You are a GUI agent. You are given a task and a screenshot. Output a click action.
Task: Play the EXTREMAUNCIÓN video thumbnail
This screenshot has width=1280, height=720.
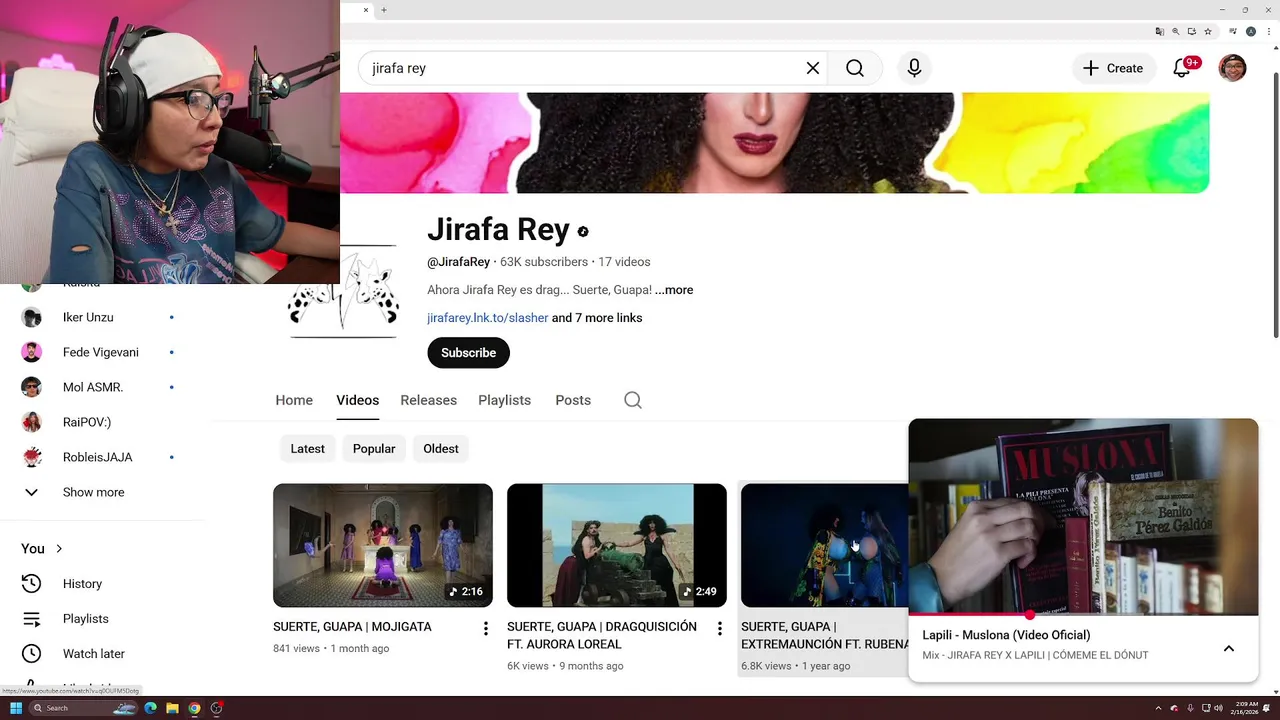tap(824, 545)
